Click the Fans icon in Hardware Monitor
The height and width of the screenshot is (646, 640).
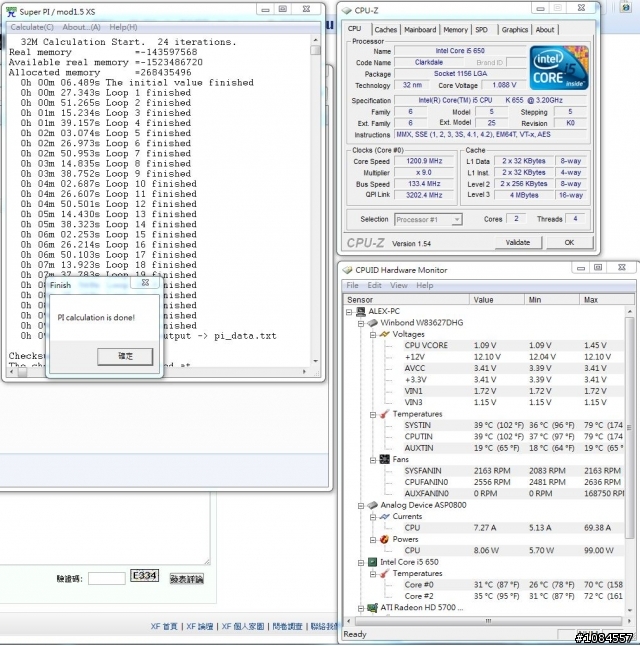click(384, 459)
